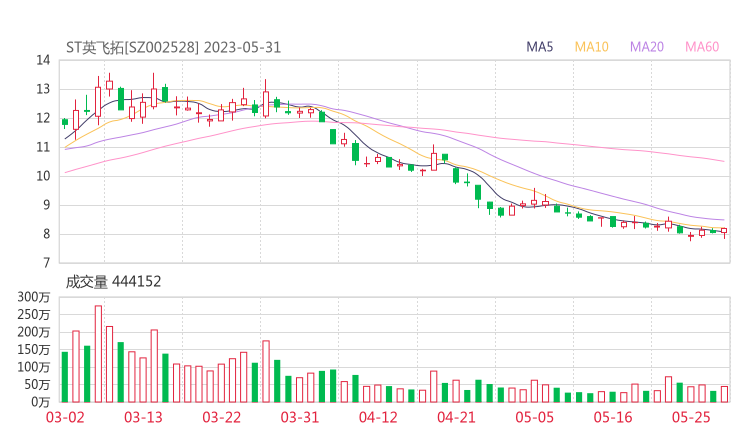The width and height of the screenshot is (740, 440).
Task: Click the last red volume bar on the right
Action: (724, 394)
